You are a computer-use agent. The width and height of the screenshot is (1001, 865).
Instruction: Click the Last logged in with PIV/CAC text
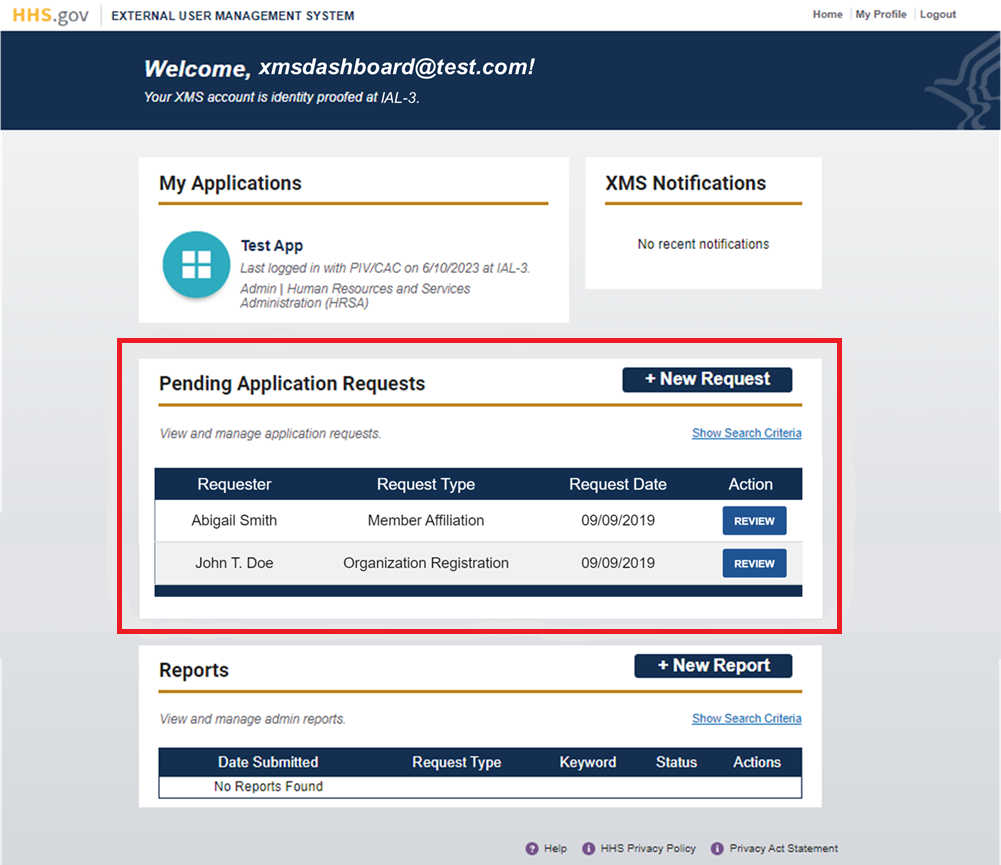click(x=385, y=268)
